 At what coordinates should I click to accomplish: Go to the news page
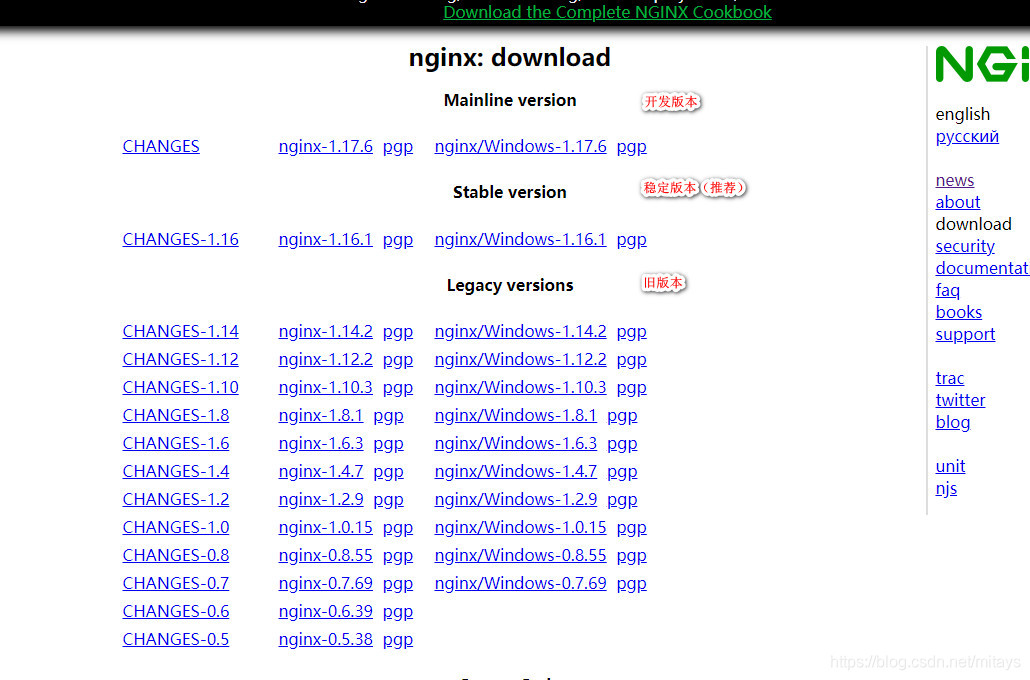coord(954,180)
